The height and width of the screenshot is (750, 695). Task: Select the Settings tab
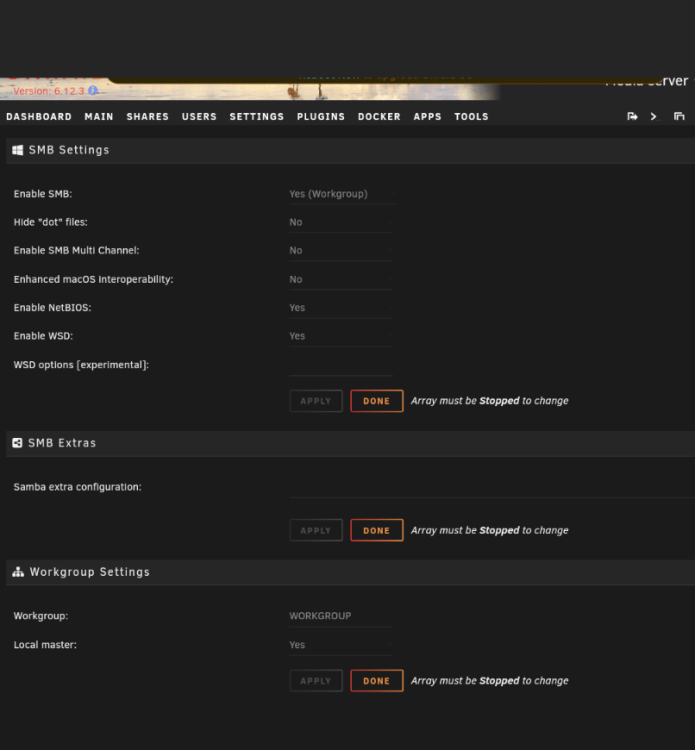pyautogui.click(x=257, y=117)
